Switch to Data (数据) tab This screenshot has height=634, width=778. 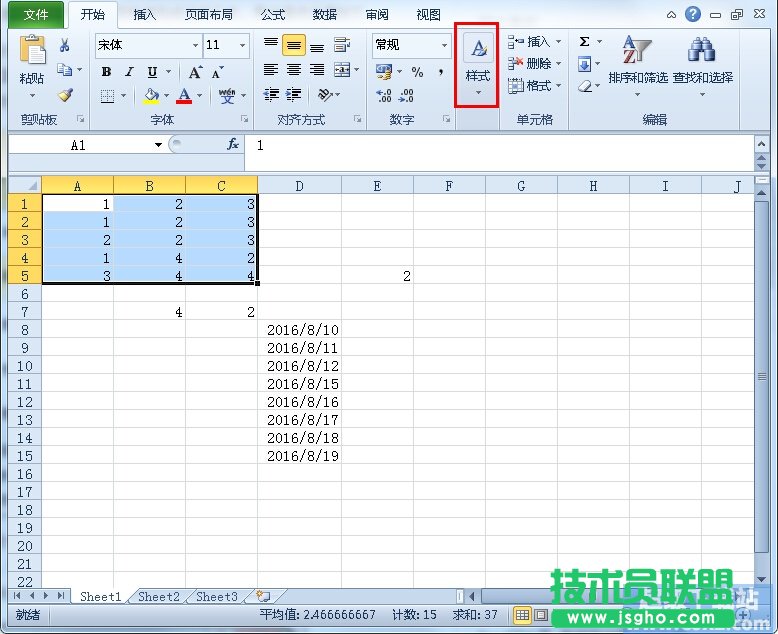(325, 15)
